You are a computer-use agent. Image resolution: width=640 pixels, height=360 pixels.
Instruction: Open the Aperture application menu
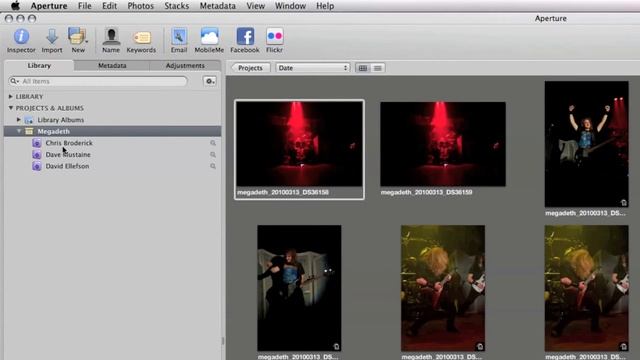[49, 6]
